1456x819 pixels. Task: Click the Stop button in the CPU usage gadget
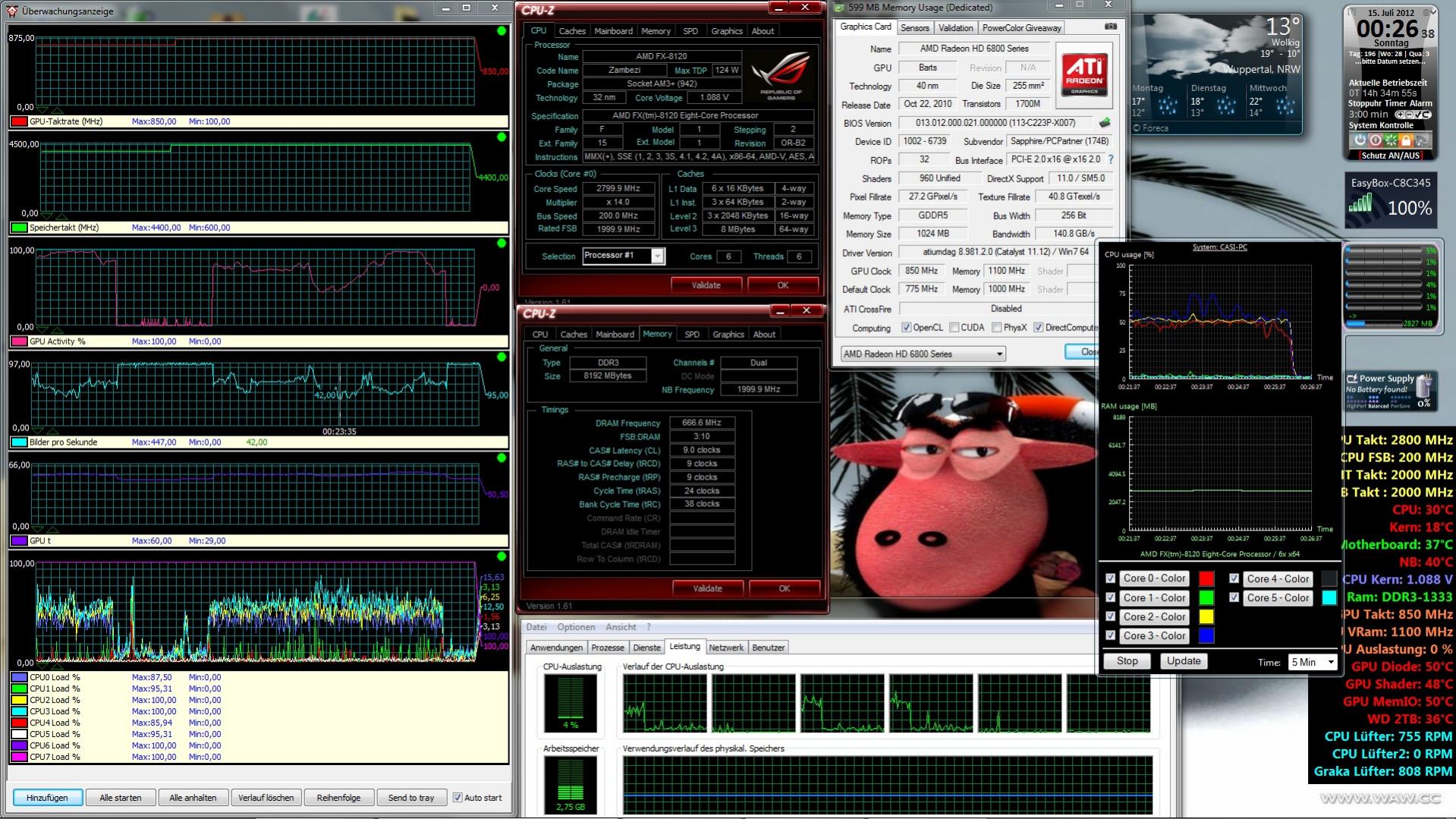tap(1127, 661)
